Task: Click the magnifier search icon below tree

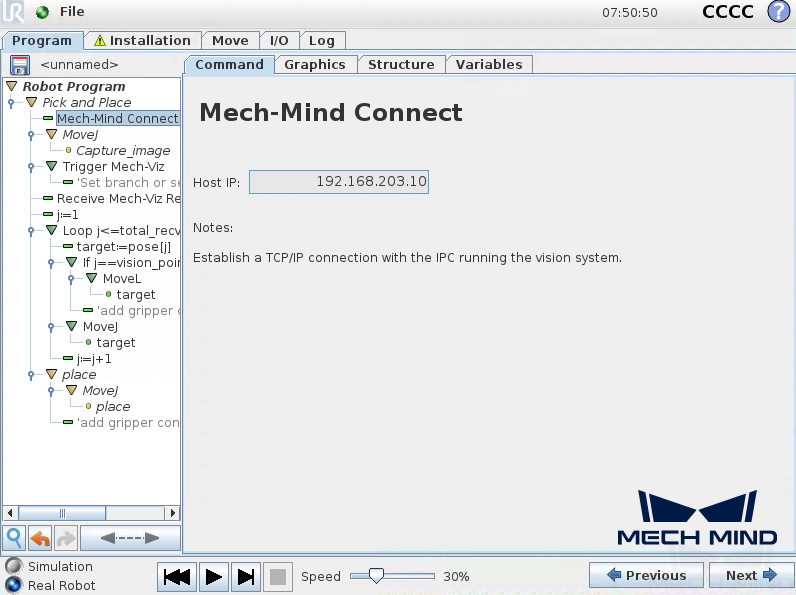Action: (14, 538)
